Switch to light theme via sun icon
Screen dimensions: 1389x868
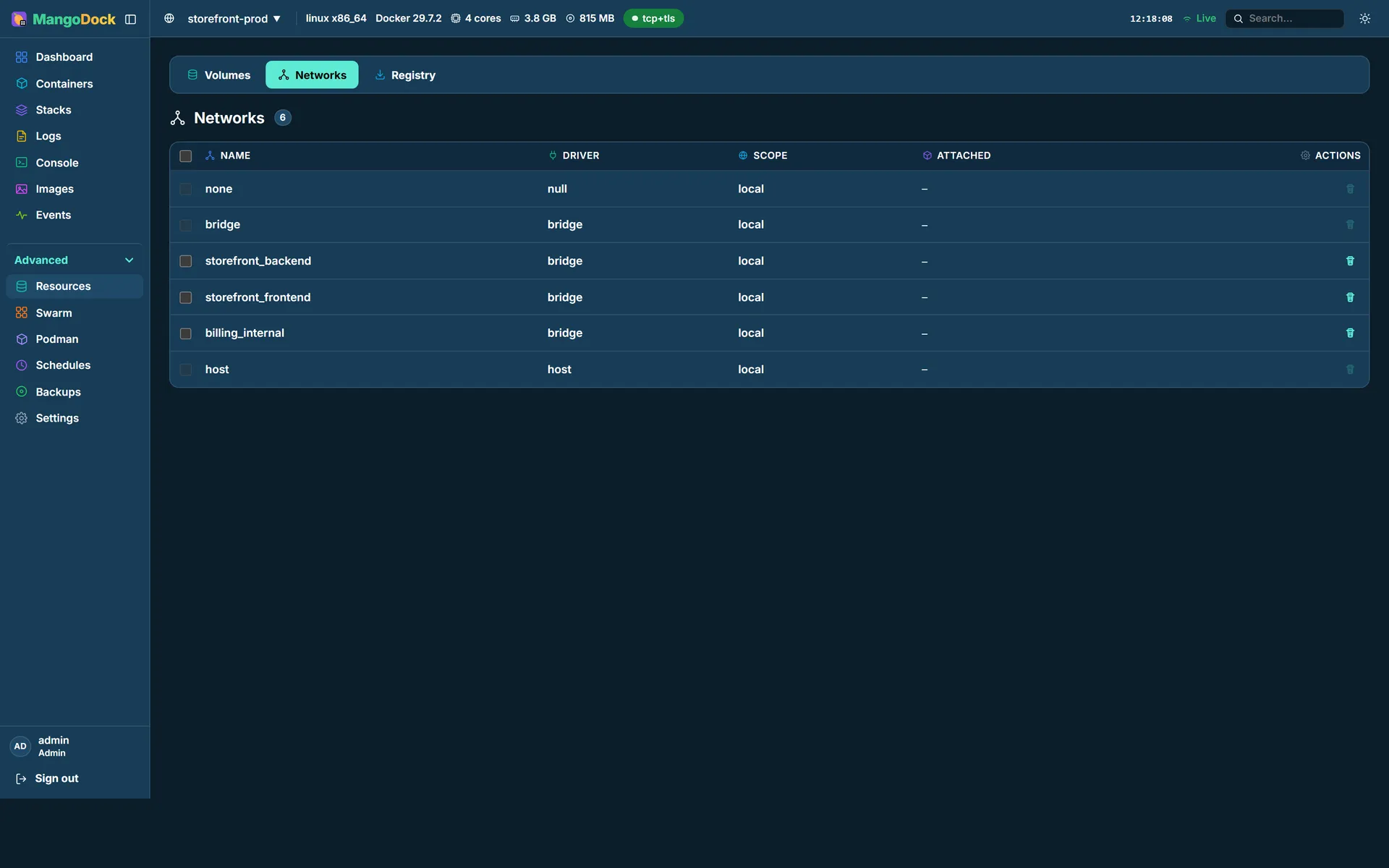(1364, 19)
